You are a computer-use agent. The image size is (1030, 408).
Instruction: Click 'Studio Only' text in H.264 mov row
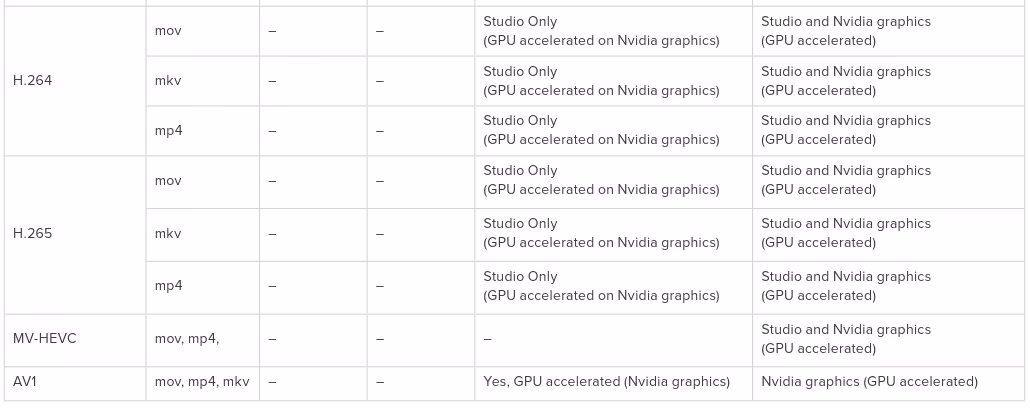pyautogui.click(x=520, y=22)
